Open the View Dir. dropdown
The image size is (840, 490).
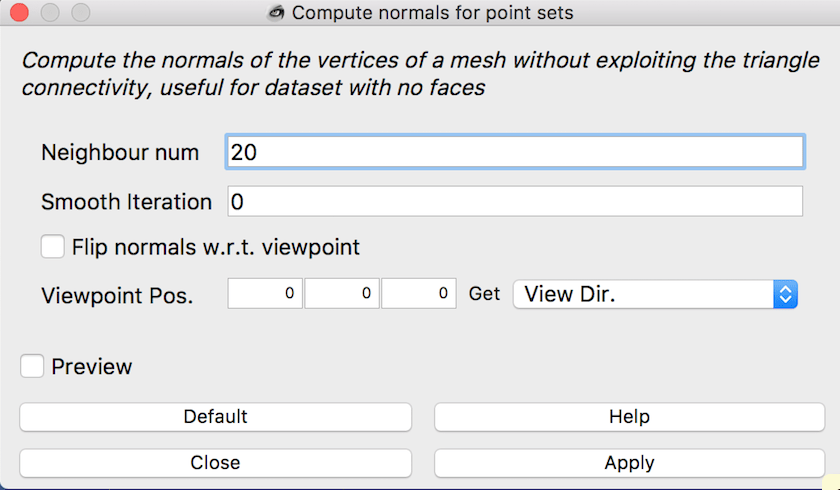[x=655, y=294]
